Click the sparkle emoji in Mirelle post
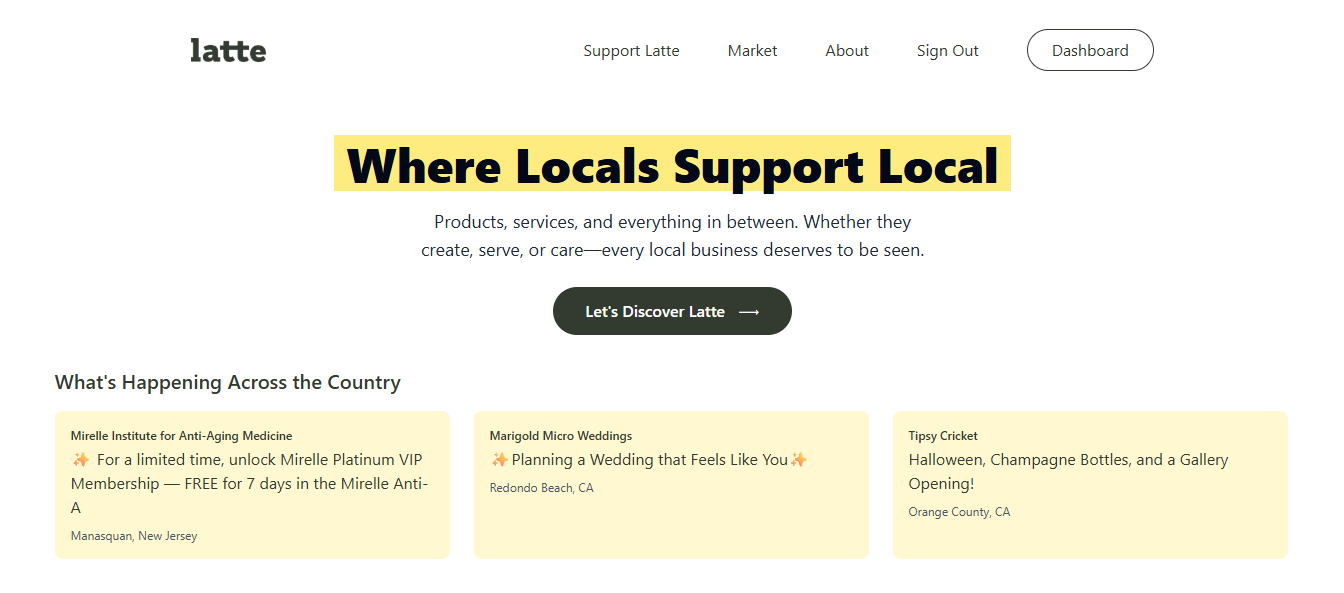Viewport: 1344px width, 593px height. coord(81,460)
